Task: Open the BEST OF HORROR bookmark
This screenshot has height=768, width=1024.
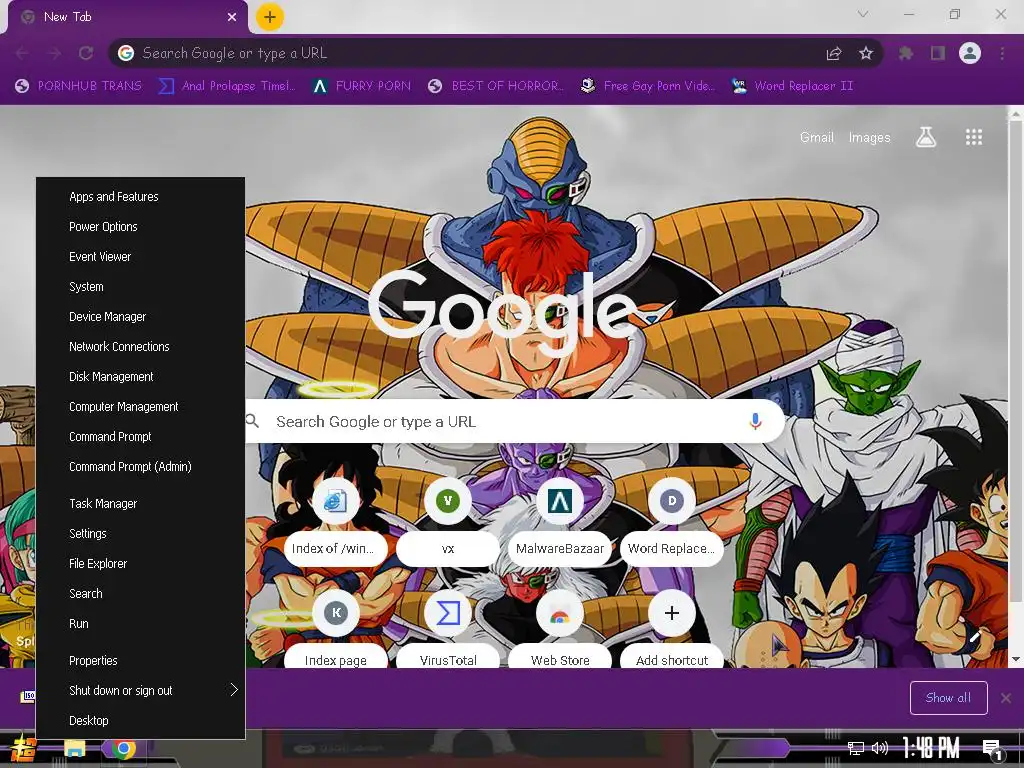Action: coord(497,86)
